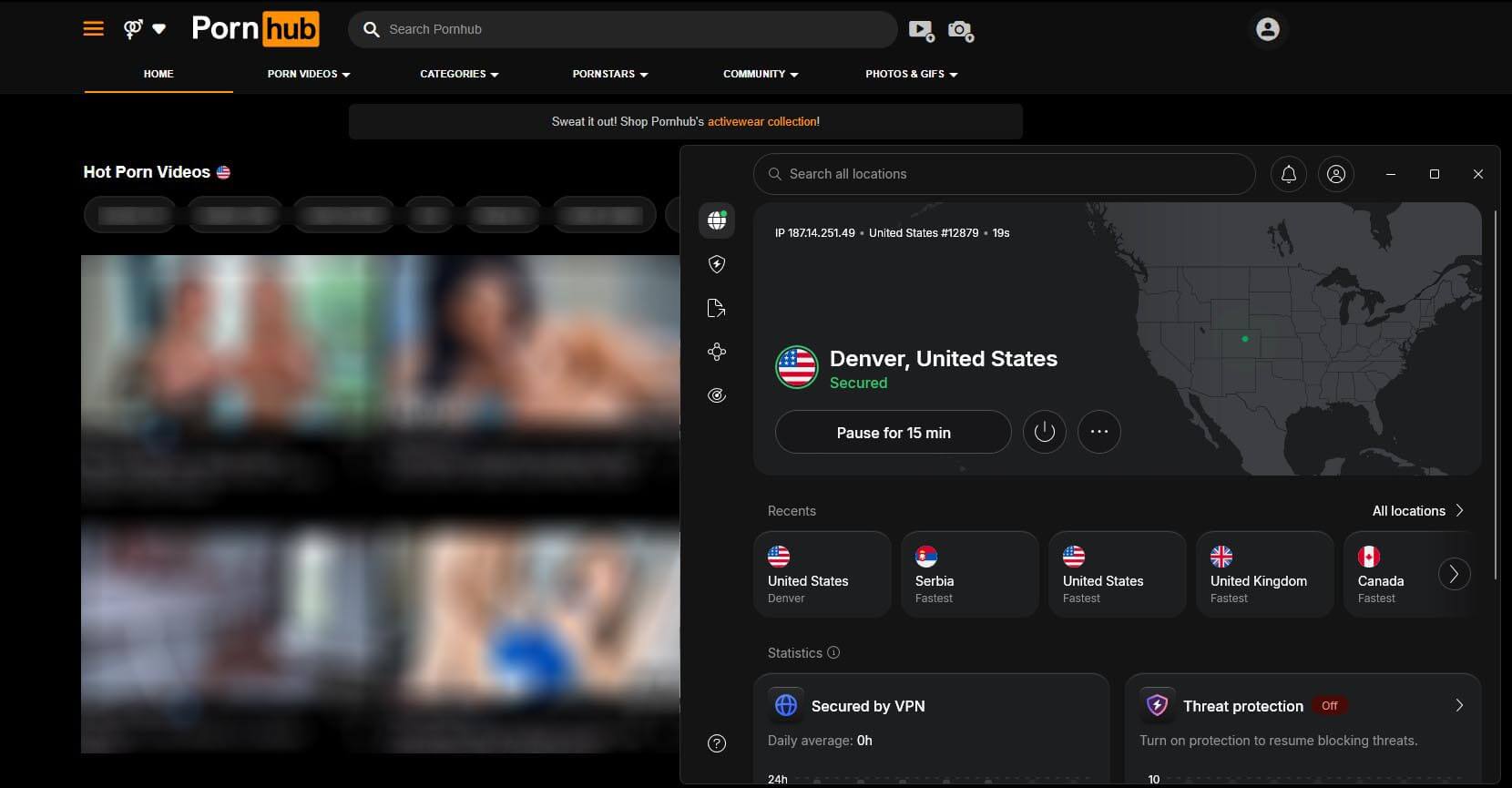The image size is (1512, 788).
Task: Connect to recent United States Denver location
Action: (822, 575)
